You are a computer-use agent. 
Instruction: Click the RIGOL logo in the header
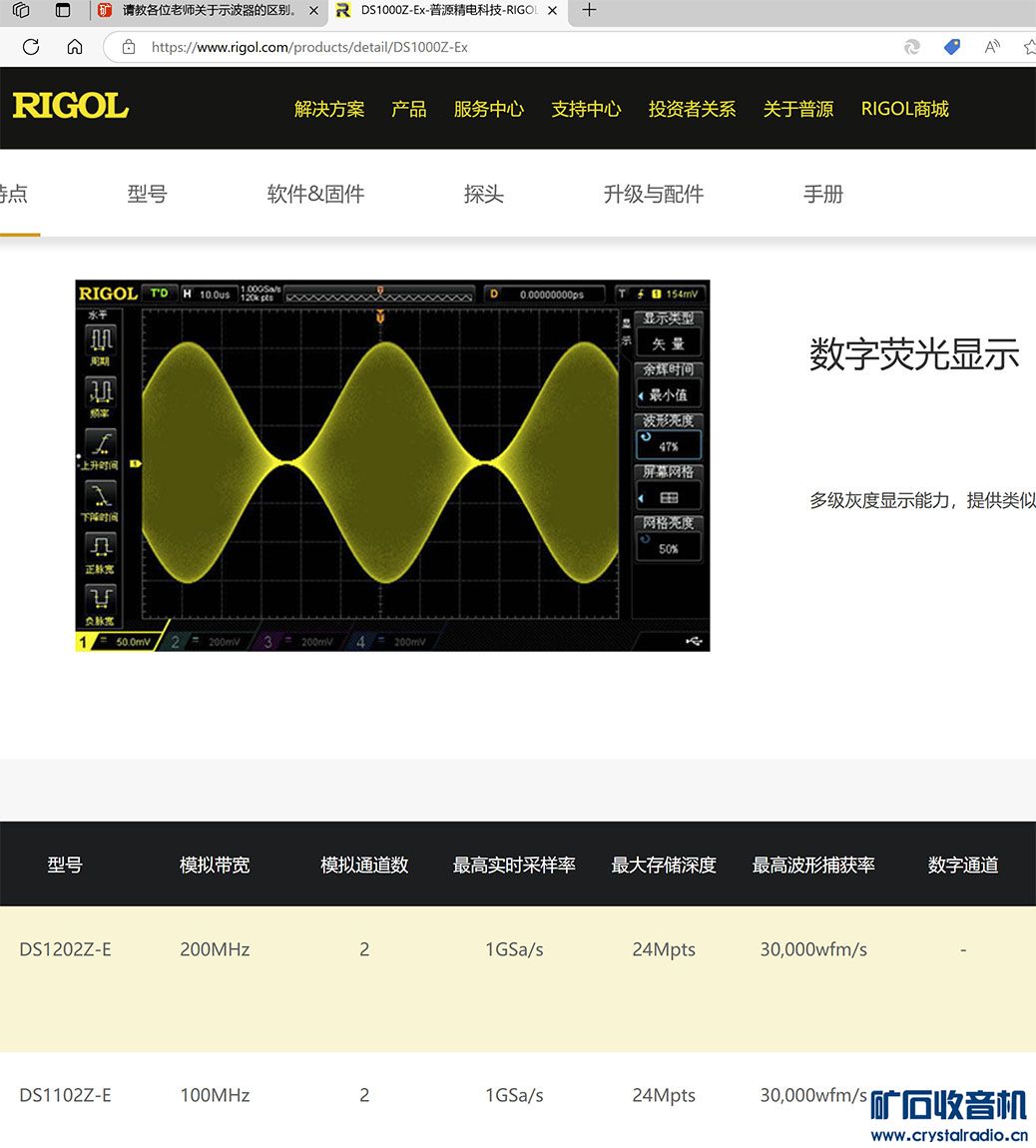coord(70,106)
